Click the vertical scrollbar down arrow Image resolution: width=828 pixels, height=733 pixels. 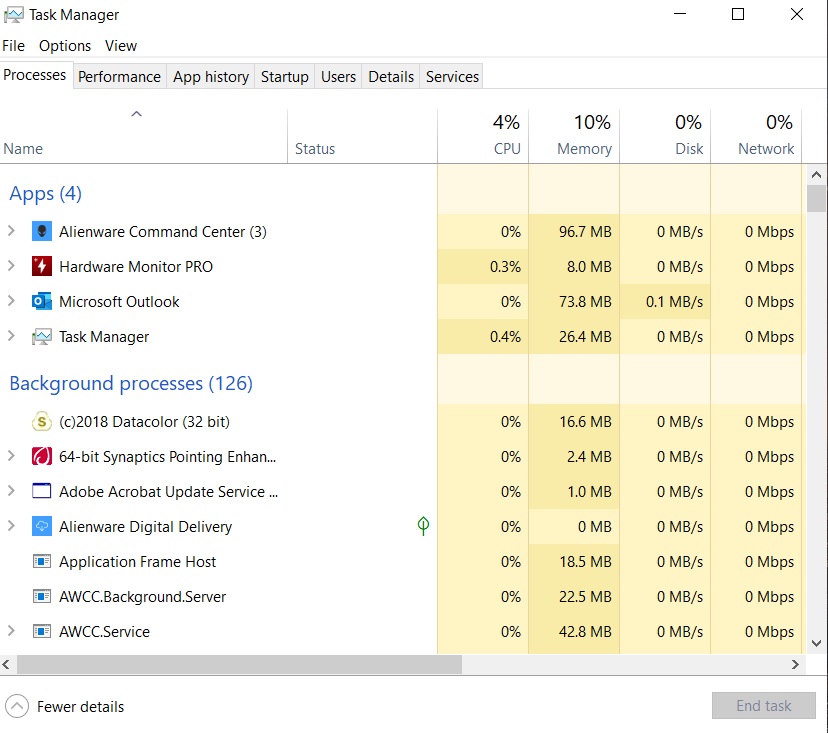click(816, 644)
